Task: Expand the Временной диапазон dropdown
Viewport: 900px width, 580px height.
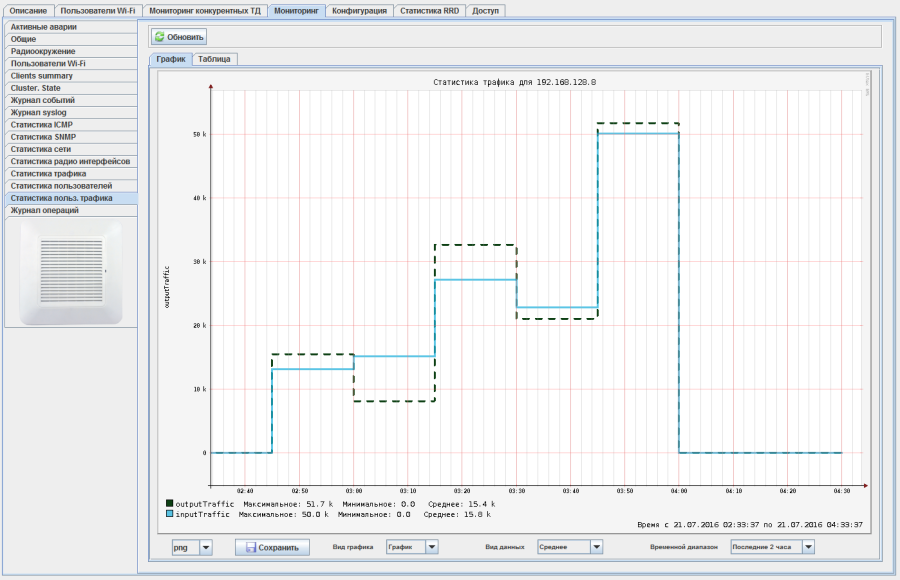Action: pos(808,547)
